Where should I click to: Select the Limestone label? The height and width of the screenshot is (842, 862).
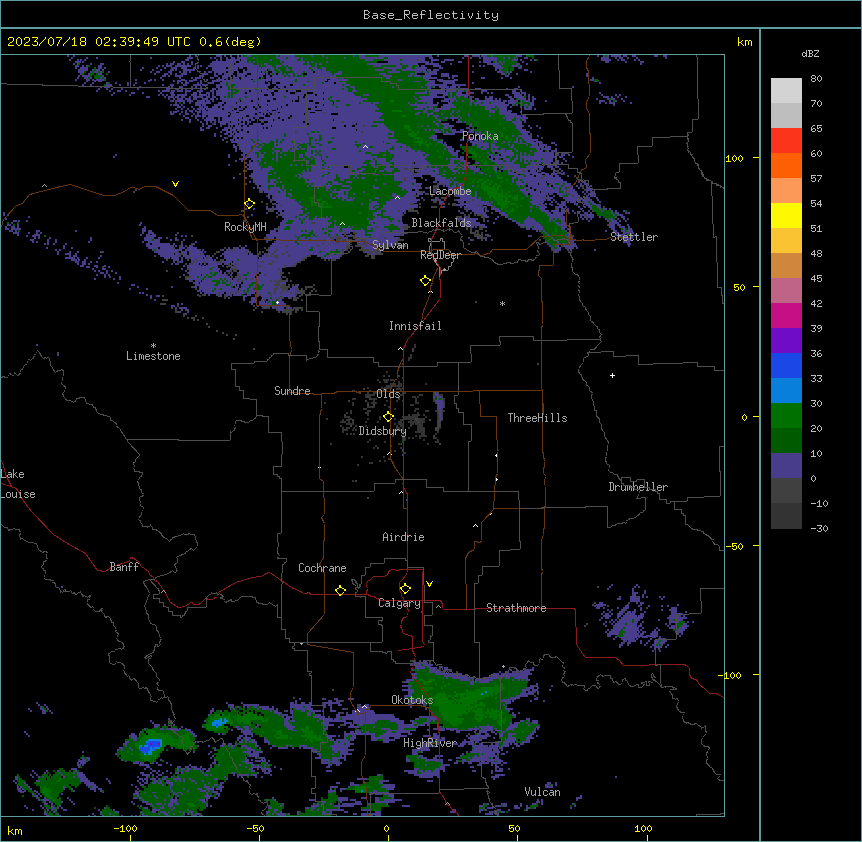[153, 356]
